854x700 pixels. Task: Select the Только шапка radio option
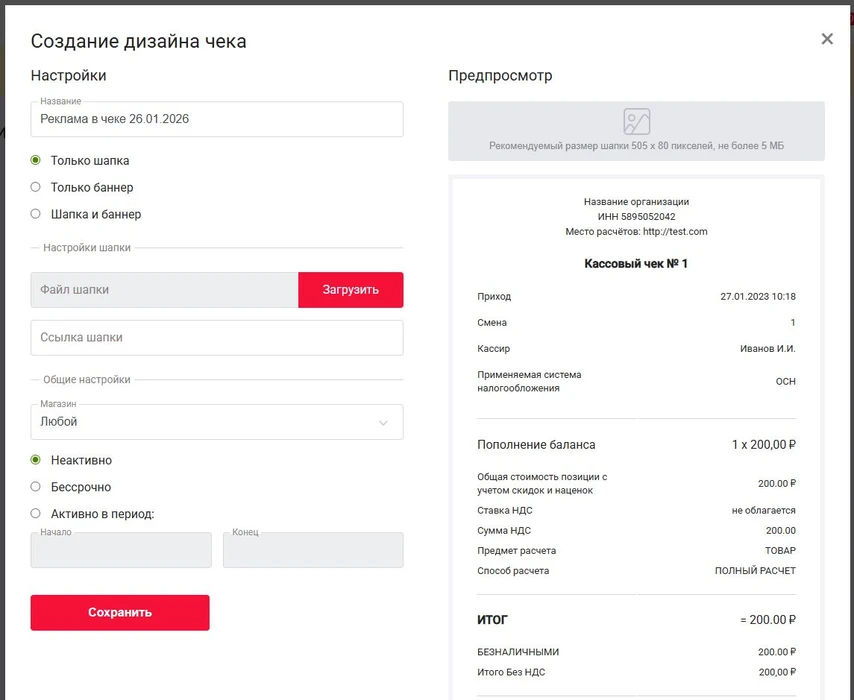point(36,160)
